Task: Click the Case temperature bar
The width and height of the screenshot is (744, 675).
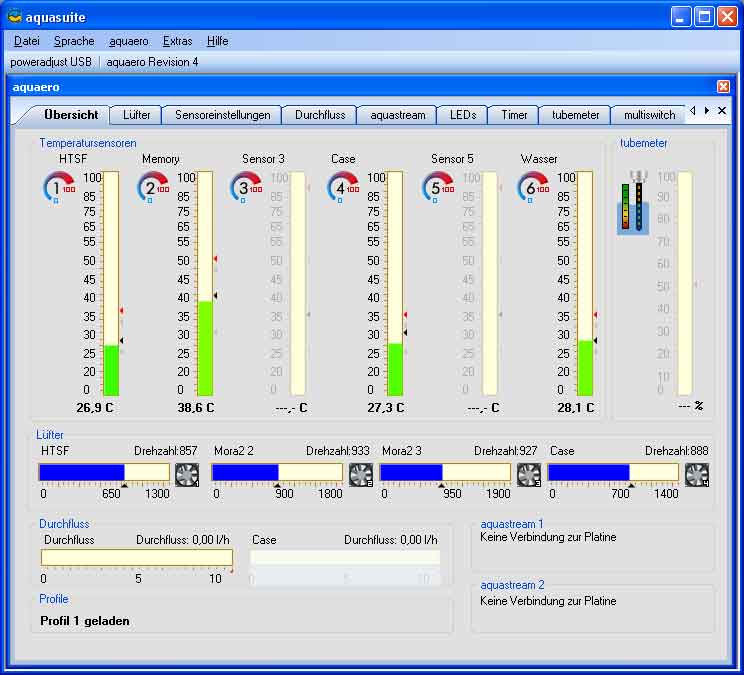Action: 395,283
